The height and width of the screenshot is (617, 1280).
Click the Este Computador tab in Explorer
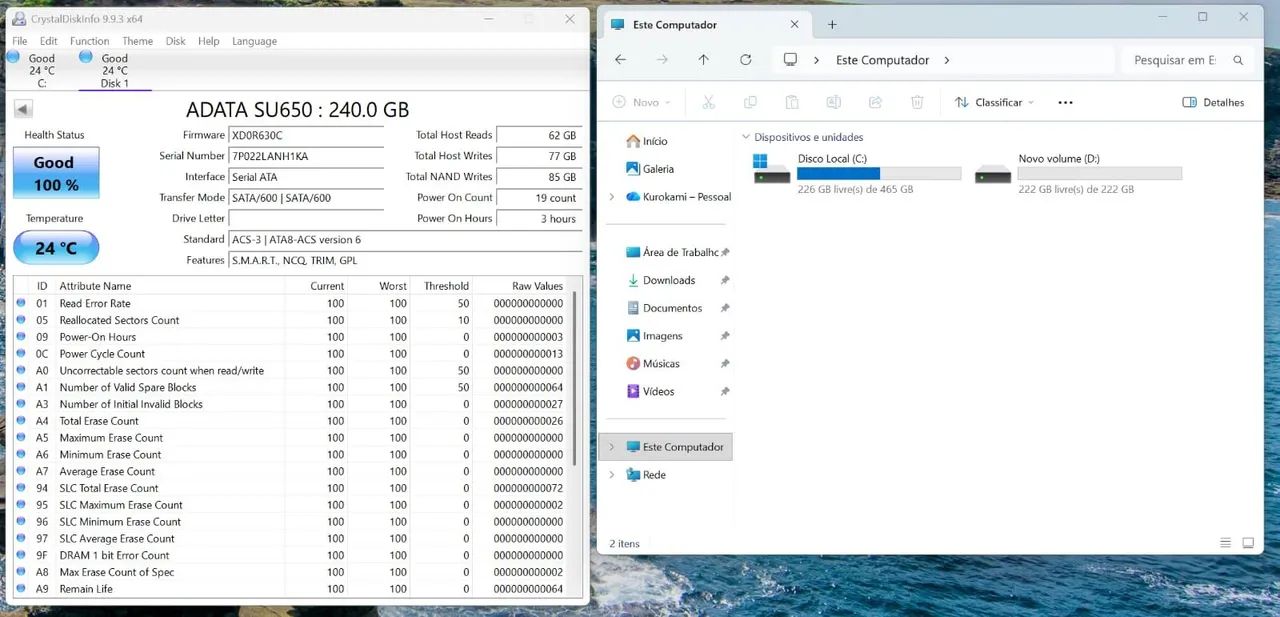click(x=707, y=24)
